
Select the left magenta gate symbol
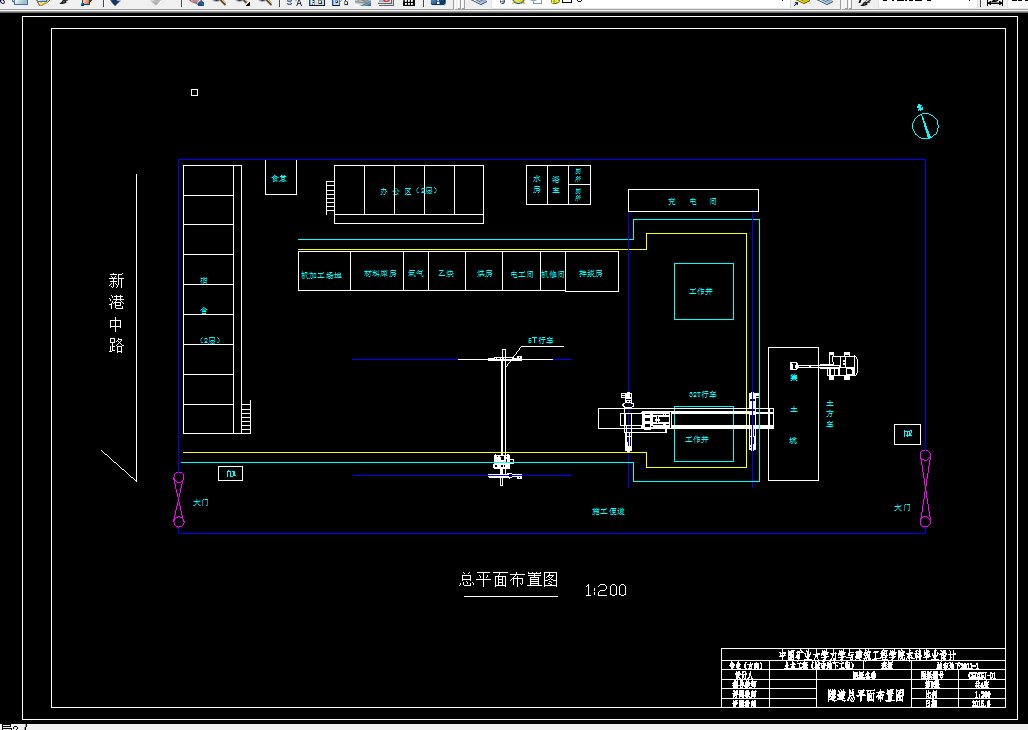point(179,500)
